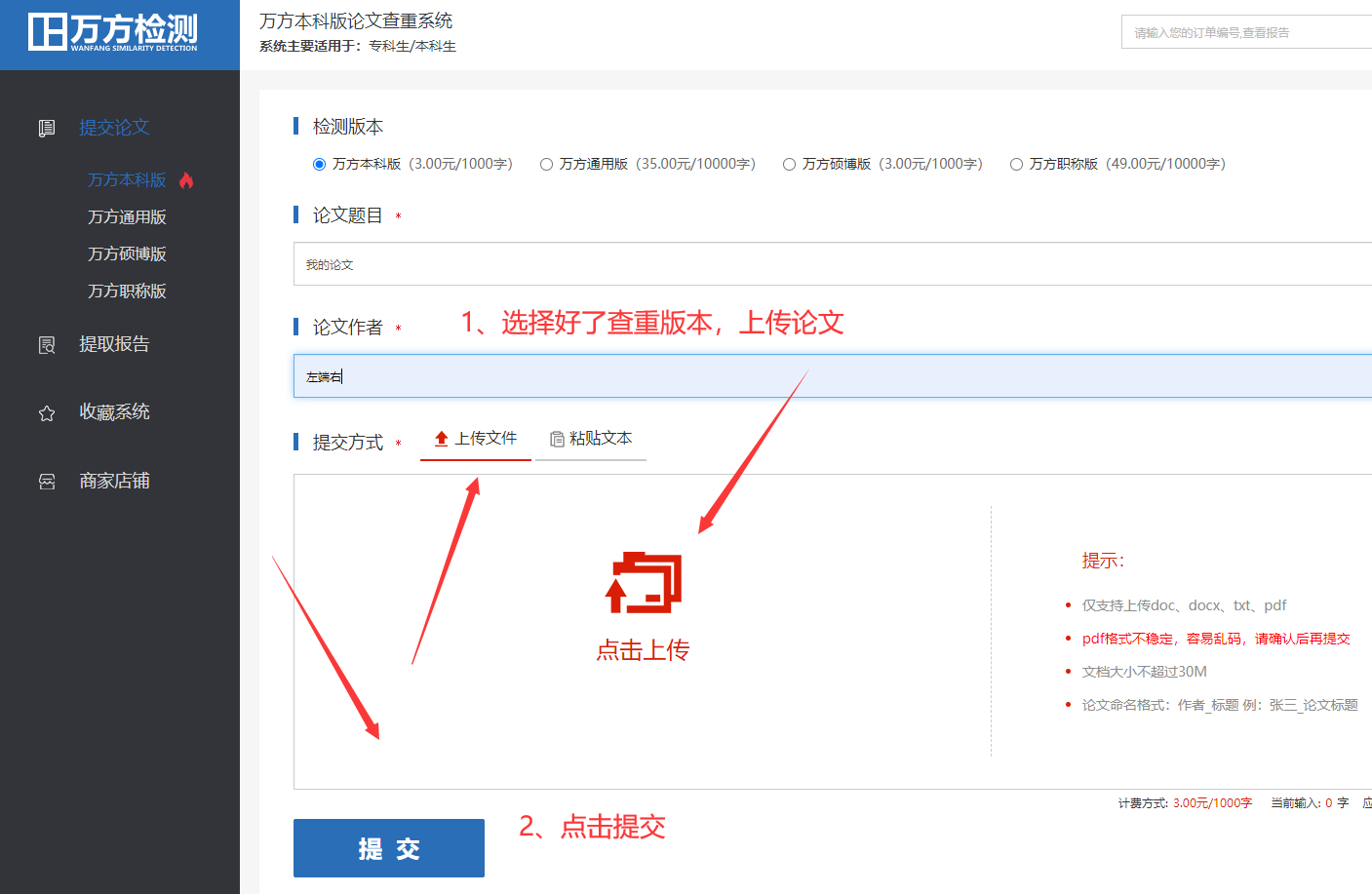
Task: Open 万方通用版 in the sidebar submenu
Action: [x=127, y=217]
